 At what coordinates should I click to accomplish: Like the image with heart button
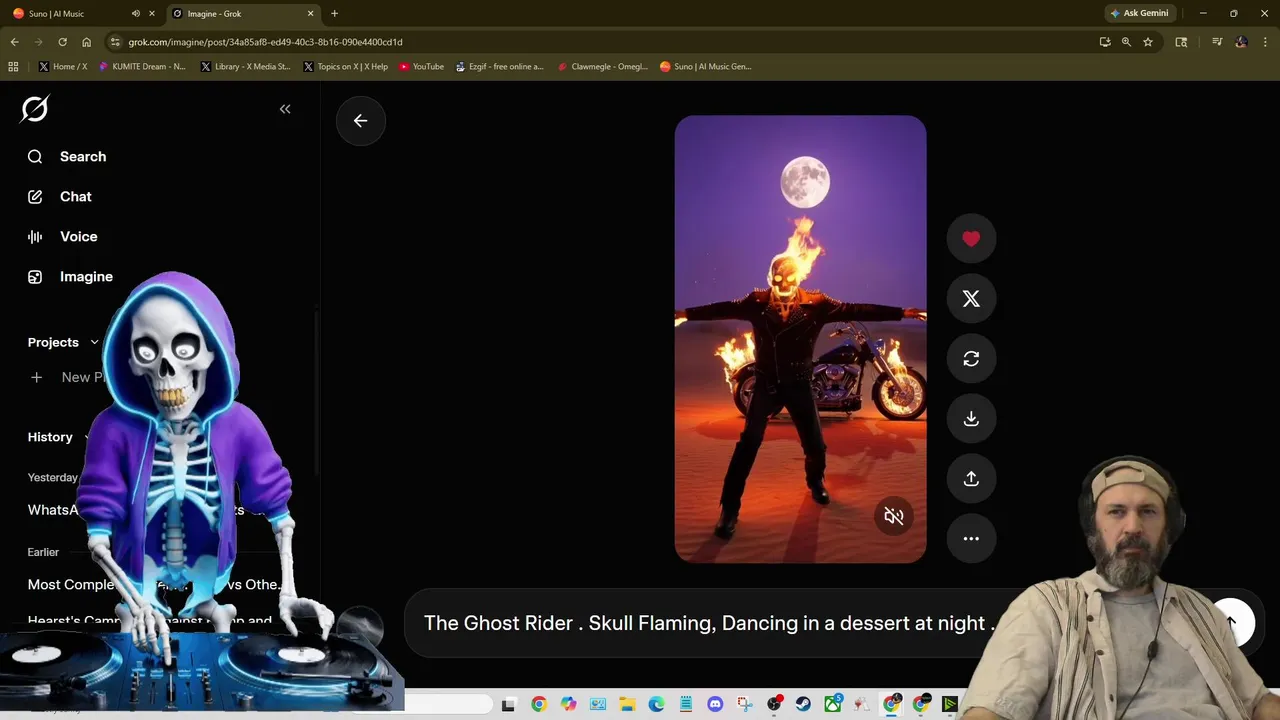tap(971, 238)
